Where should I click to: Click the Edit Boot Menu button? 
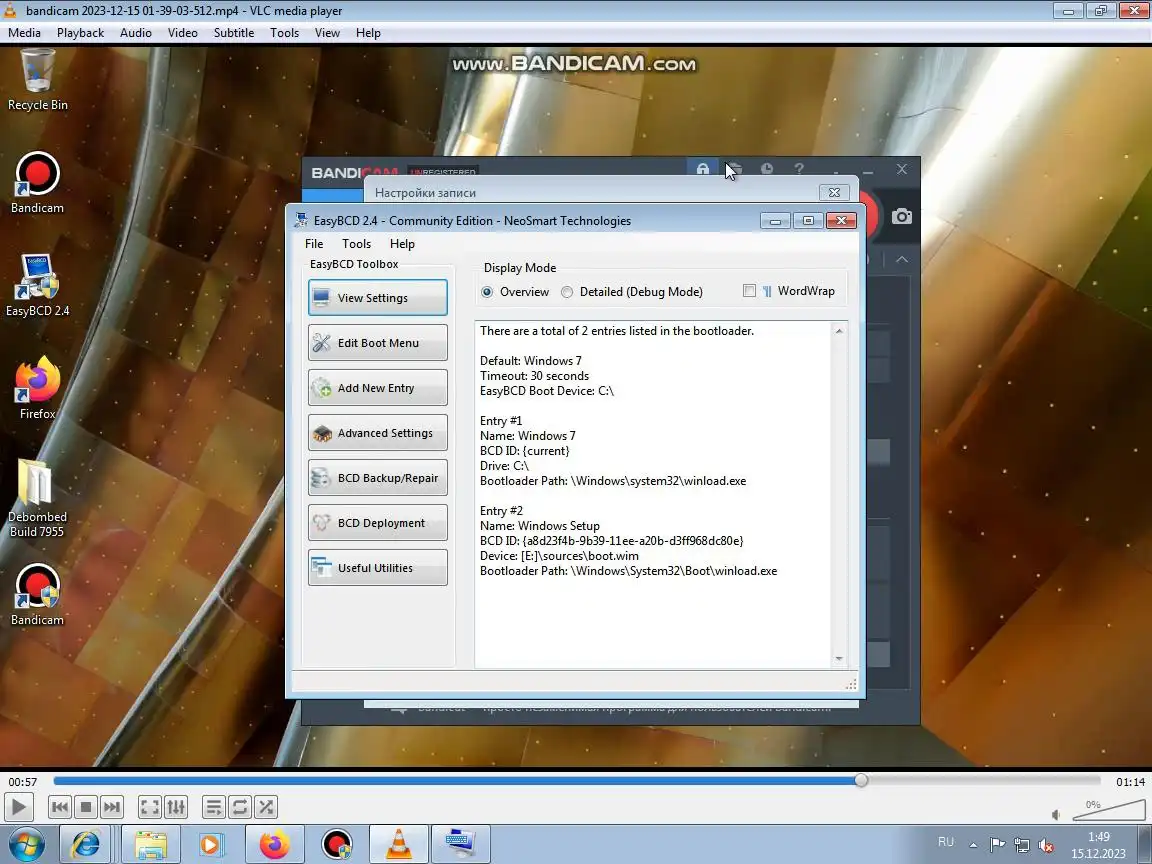point(378,342)
